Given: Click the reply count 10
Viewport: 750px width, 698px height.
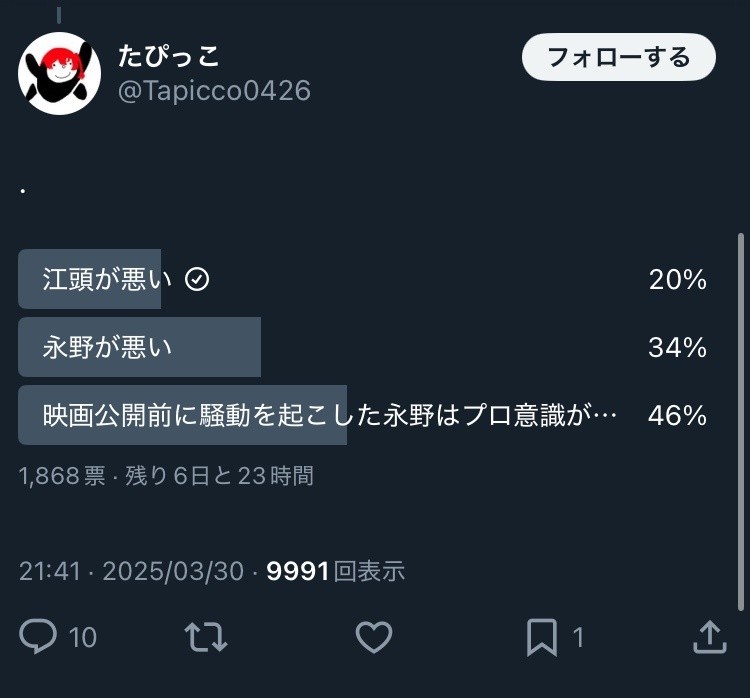Looking at the screenshot, I should [x=83, y=637].
